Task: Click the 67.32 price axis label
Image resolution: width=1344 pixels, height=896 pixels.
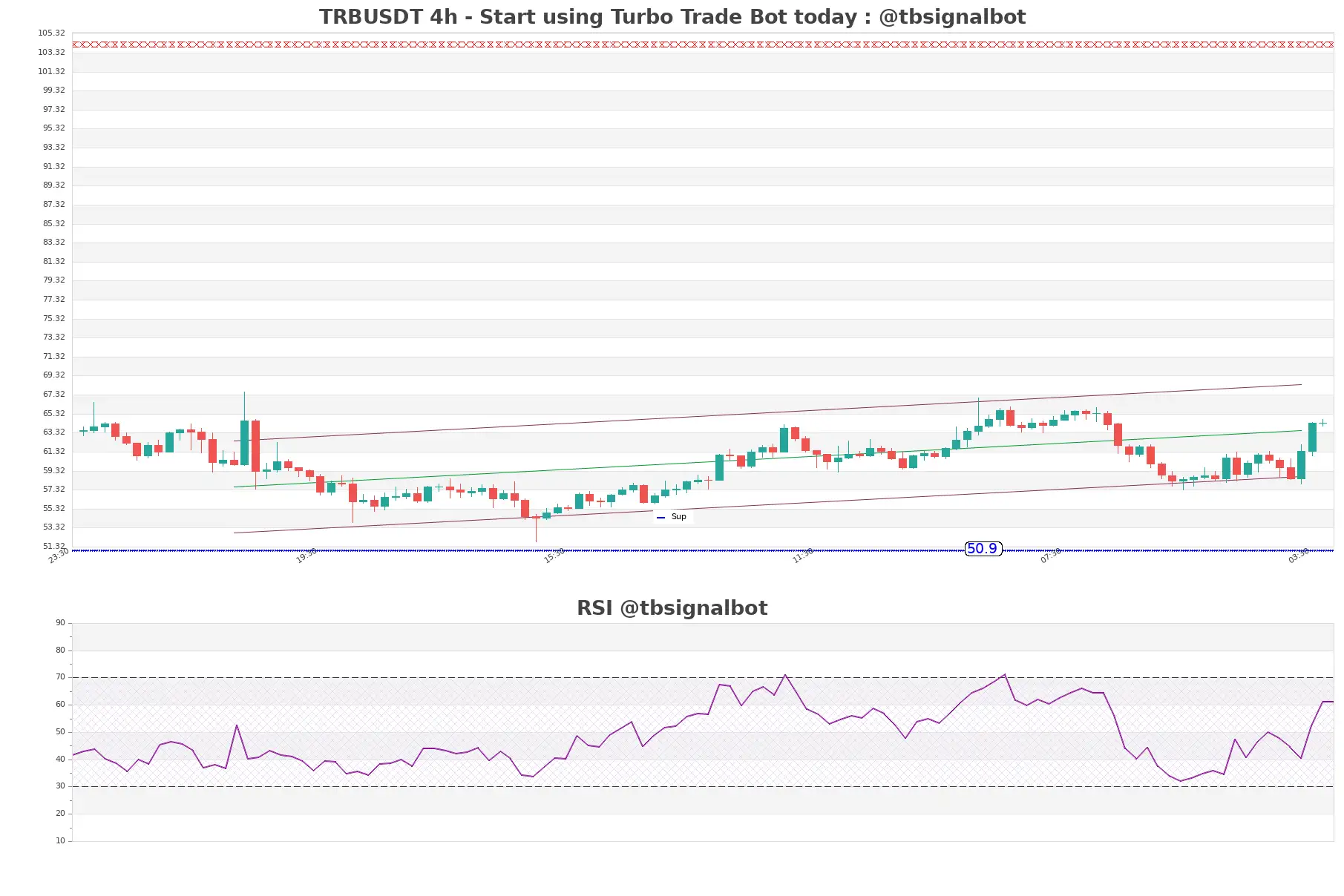Action: tap(54, 395)
